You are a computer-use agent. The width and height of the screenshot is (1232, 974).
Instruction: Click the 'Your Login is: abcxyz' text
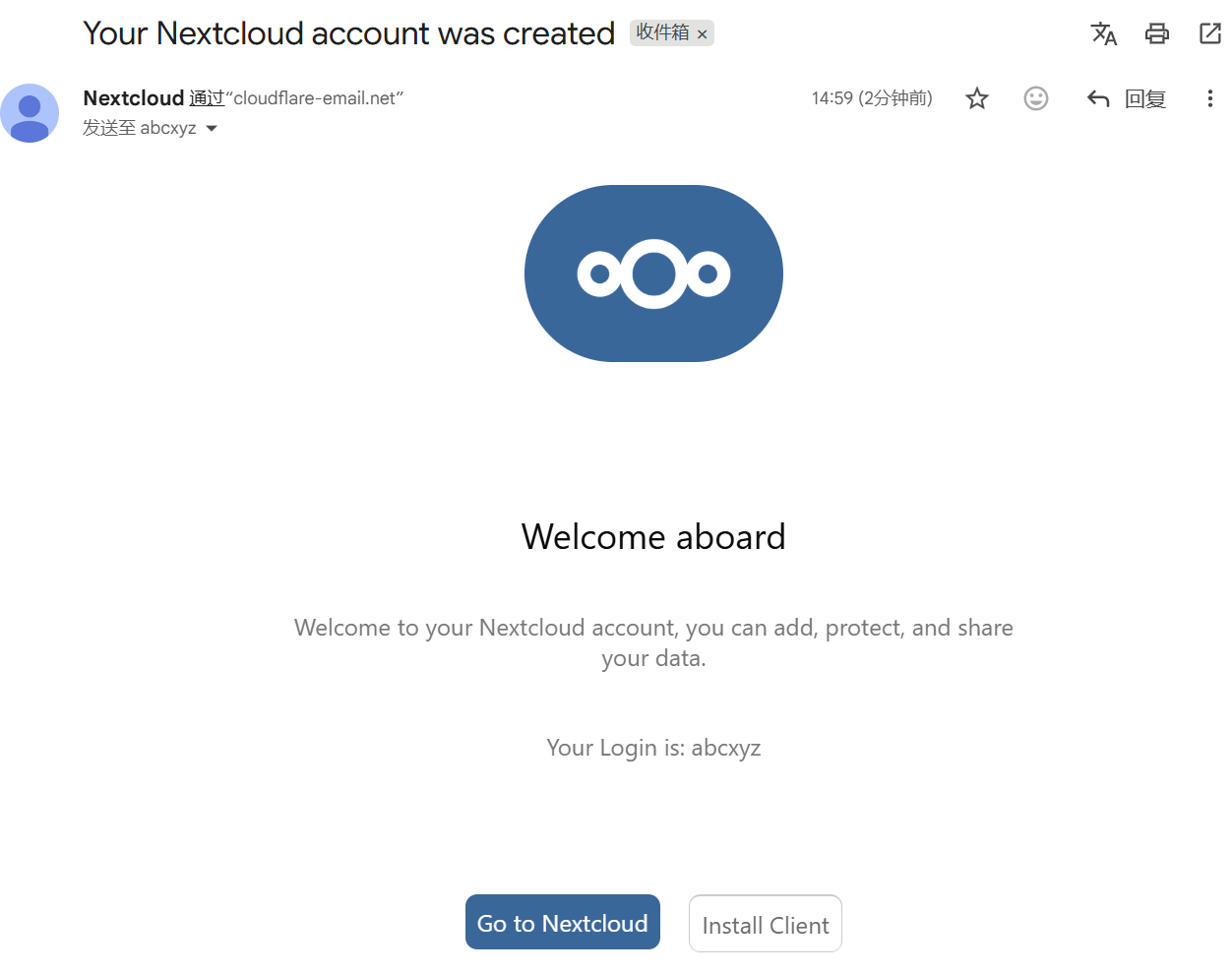[x=653, y=748]
